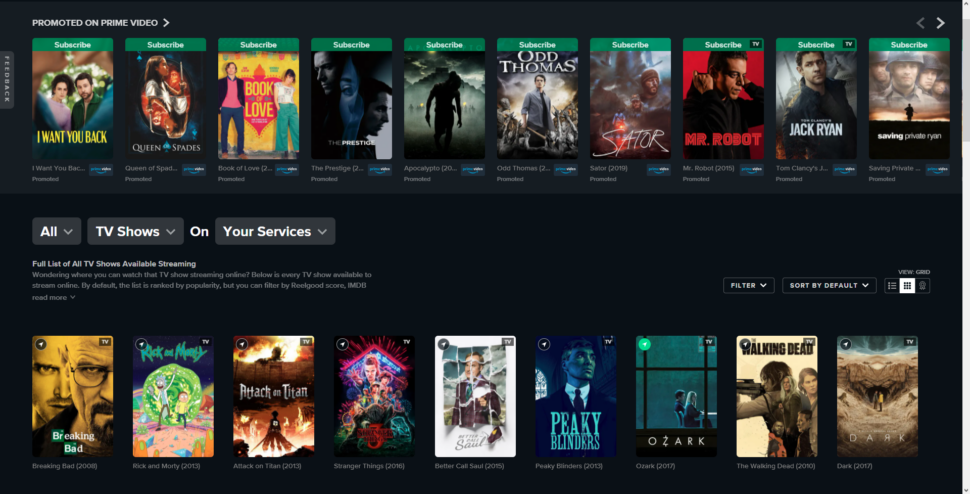The height and width of the screenshot is (494, 970).
Task: Click Subscribe above Book of Love
Action: 259,45
